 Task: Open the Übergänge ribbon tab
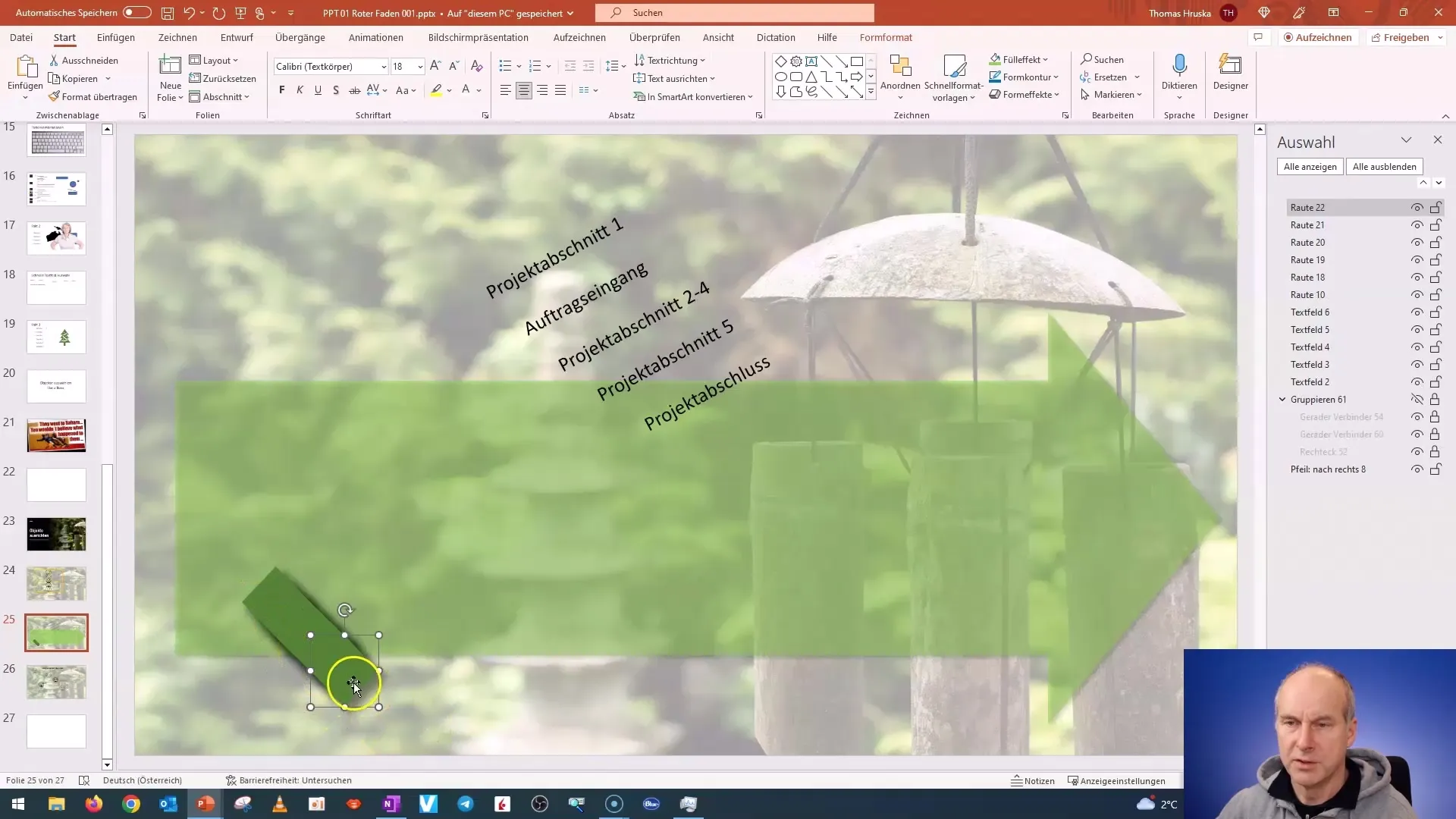tap(300, 37)
